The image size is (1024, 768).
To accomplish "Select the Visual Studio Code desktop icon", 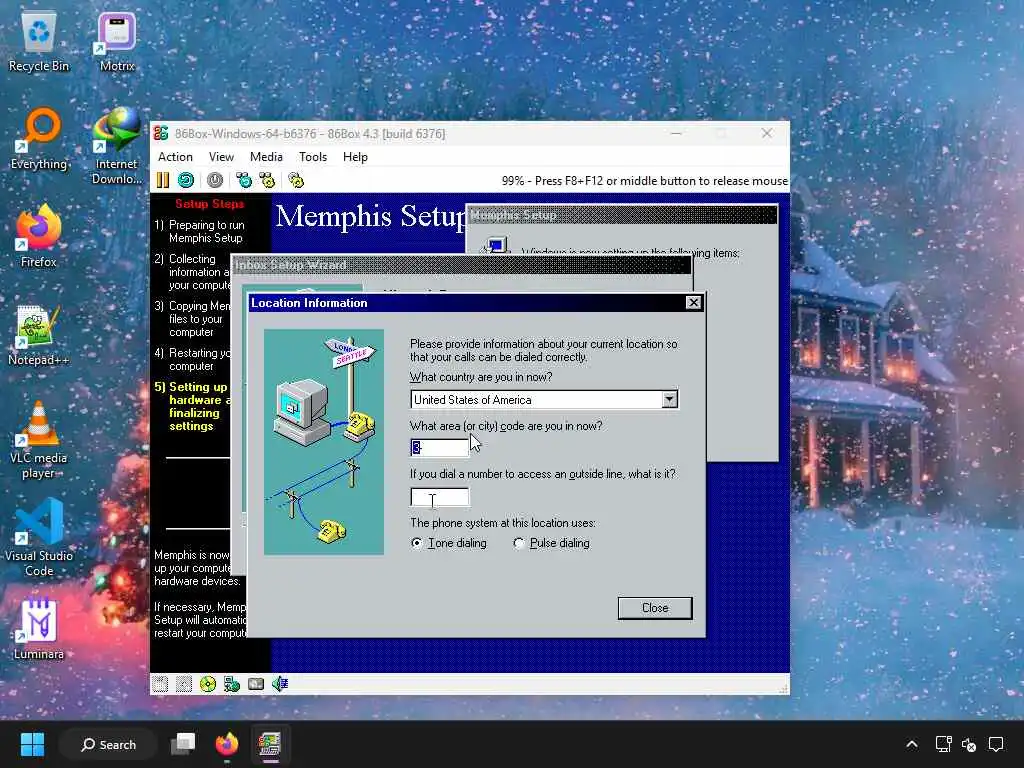I will click(39, 538).
